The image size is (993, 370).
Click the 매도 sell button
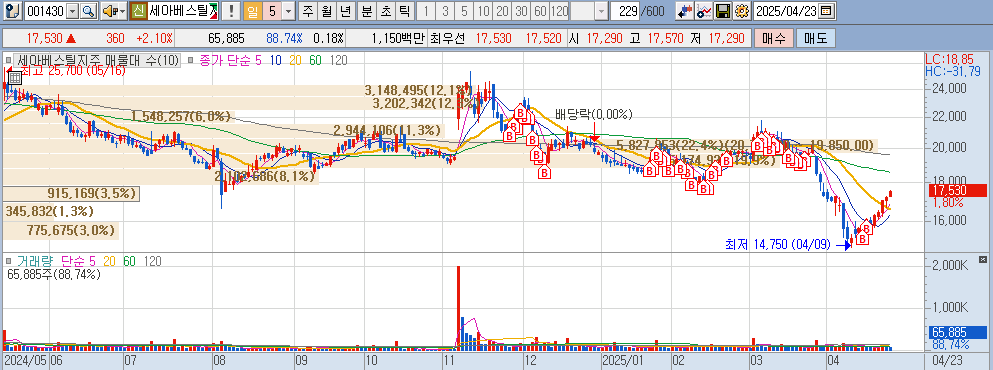(816, 38)
